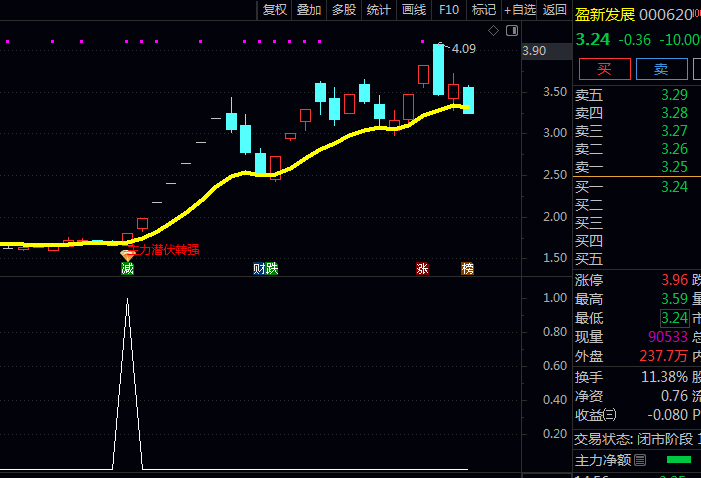
Task: Click the blue 财 marker below the chart
Action: tap(259, 268)
